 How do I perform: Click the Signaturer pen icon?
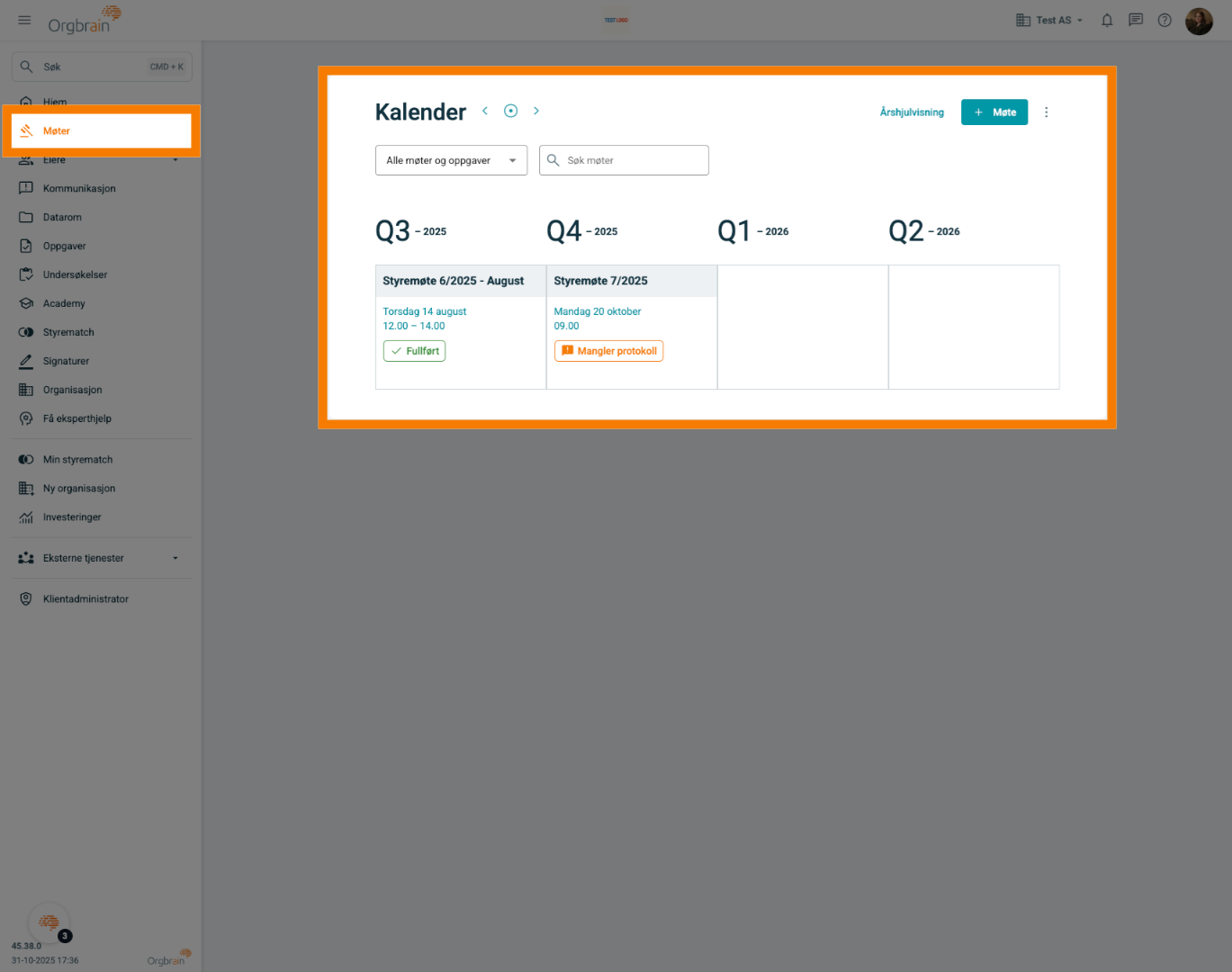click(26, 361)
